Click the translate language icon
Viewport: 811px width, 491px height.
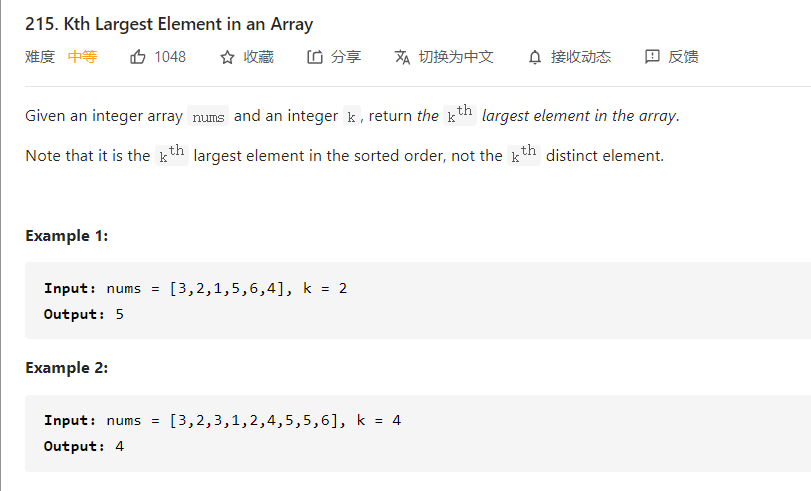click(403, 57)
